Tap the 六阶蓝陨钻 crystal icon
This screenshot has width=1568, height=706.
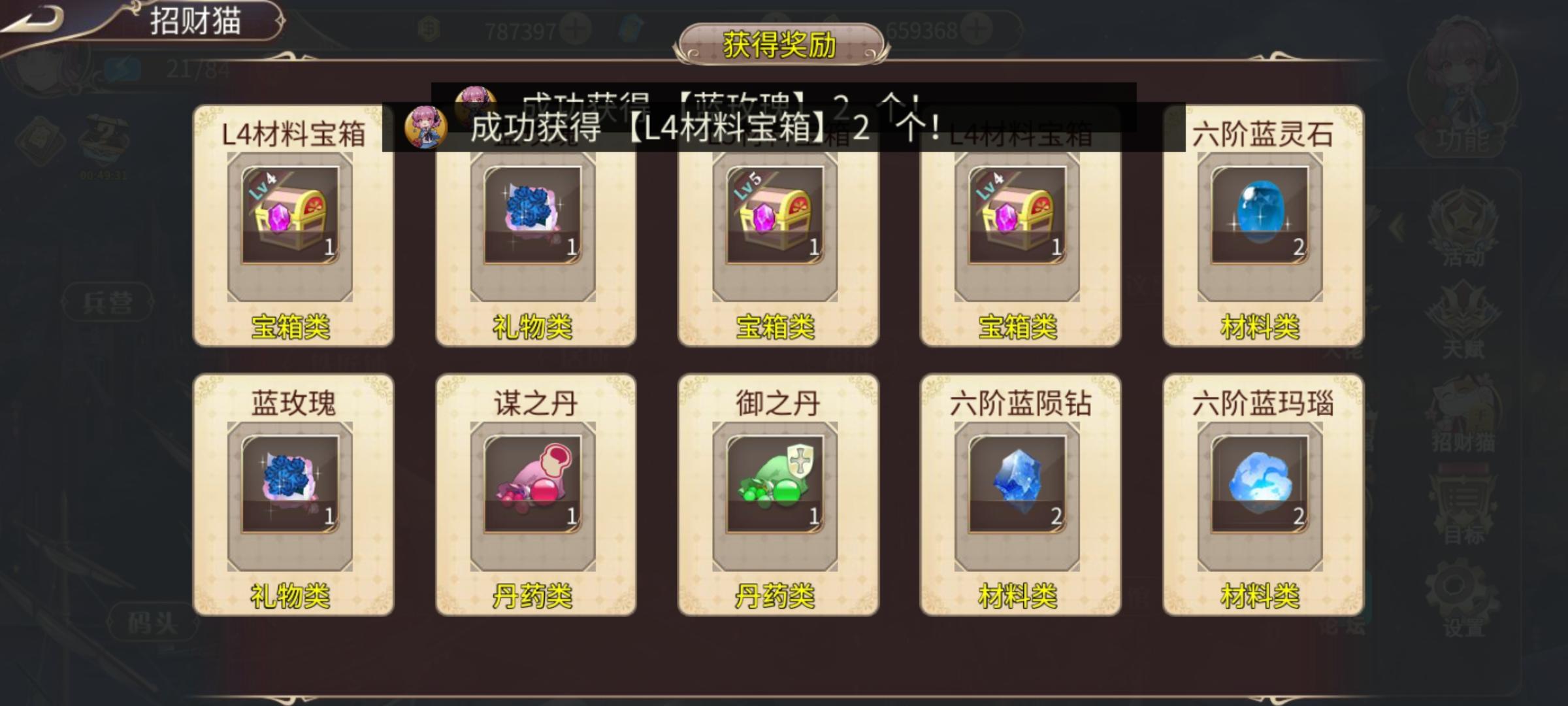click(x=1017, y=485)
